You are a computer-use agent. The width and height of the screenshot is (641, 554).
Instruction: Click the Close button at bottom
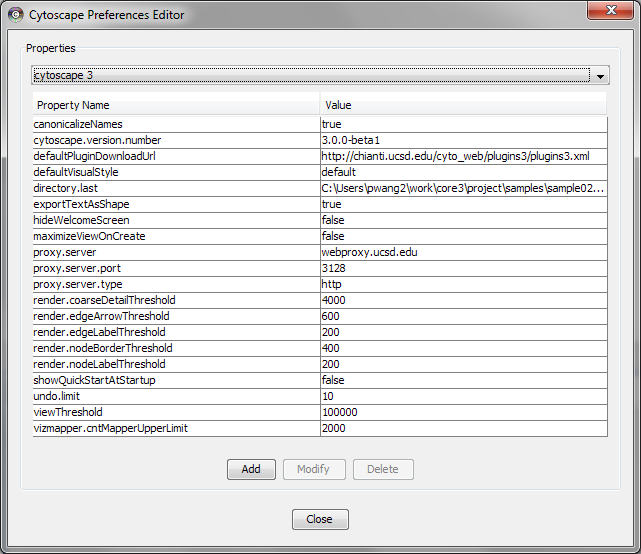320,519
